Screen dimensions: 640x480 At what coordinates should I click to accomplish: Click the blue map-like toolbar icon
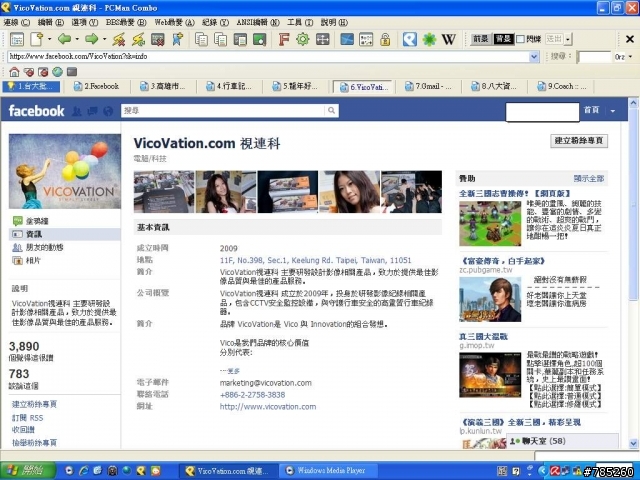tap(347, 39)
